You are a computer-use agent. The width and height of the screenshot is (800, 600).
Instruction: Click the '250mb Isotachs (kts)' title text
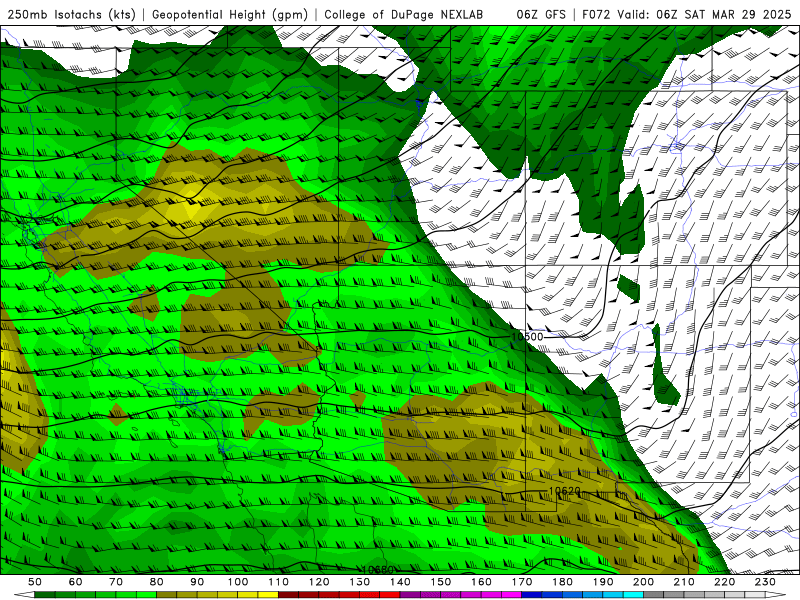[71, 14]
